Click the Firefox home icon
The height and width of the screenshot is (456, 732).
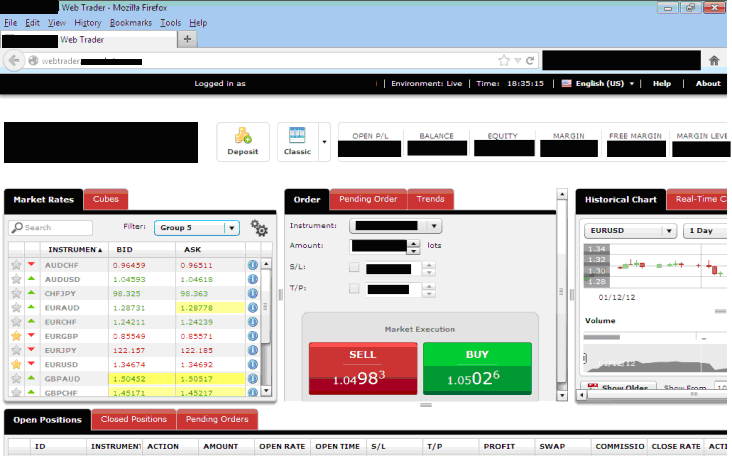coord(714,60)
